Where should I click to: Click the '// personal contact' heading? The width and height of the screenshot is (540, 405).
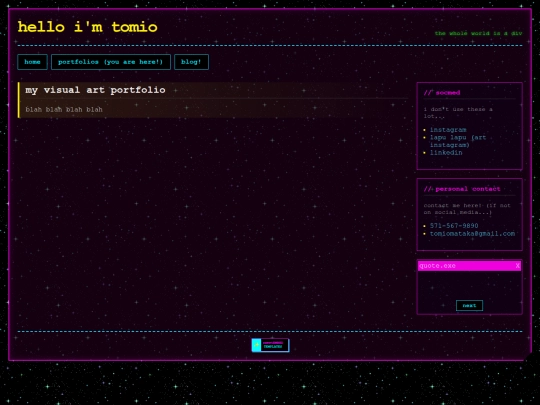point(462,189)
